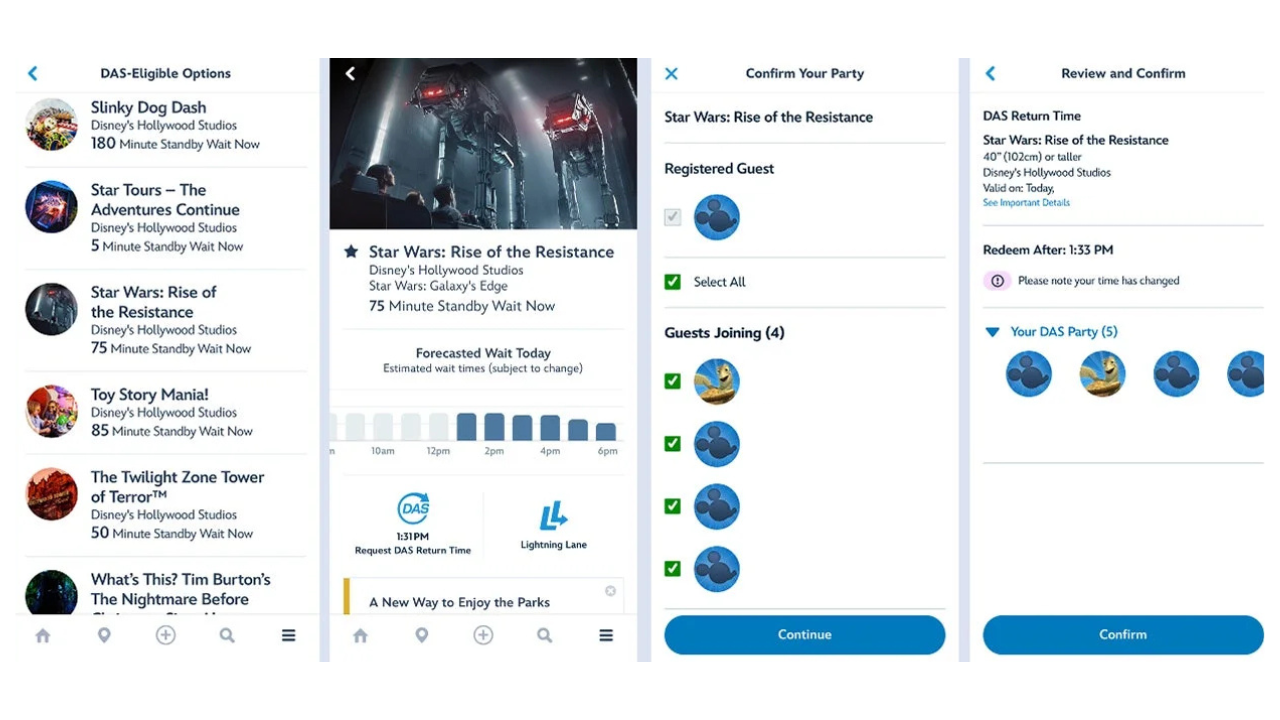The height and width of the screenshot is (720, 1280).
Task: Tap the DAS Request Return Time icon
Action: point(413,509)
